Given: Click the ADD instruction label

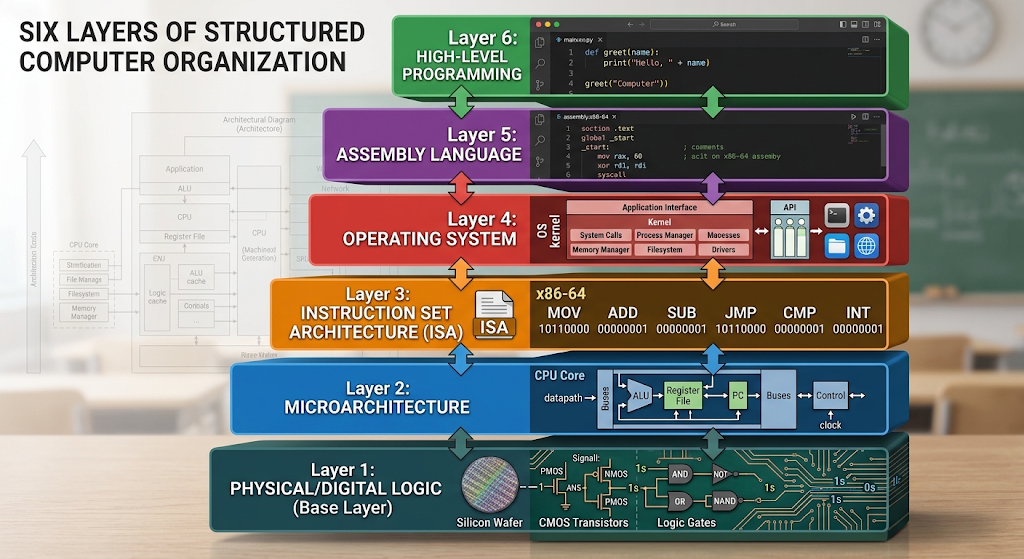Looking at the screenshot, I should coord(622,313).
